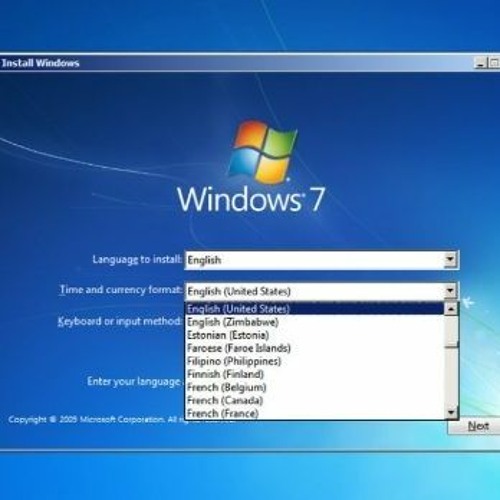Screen dimensions: 500x500
Task: Click the Next button
Action: (478, 426)
